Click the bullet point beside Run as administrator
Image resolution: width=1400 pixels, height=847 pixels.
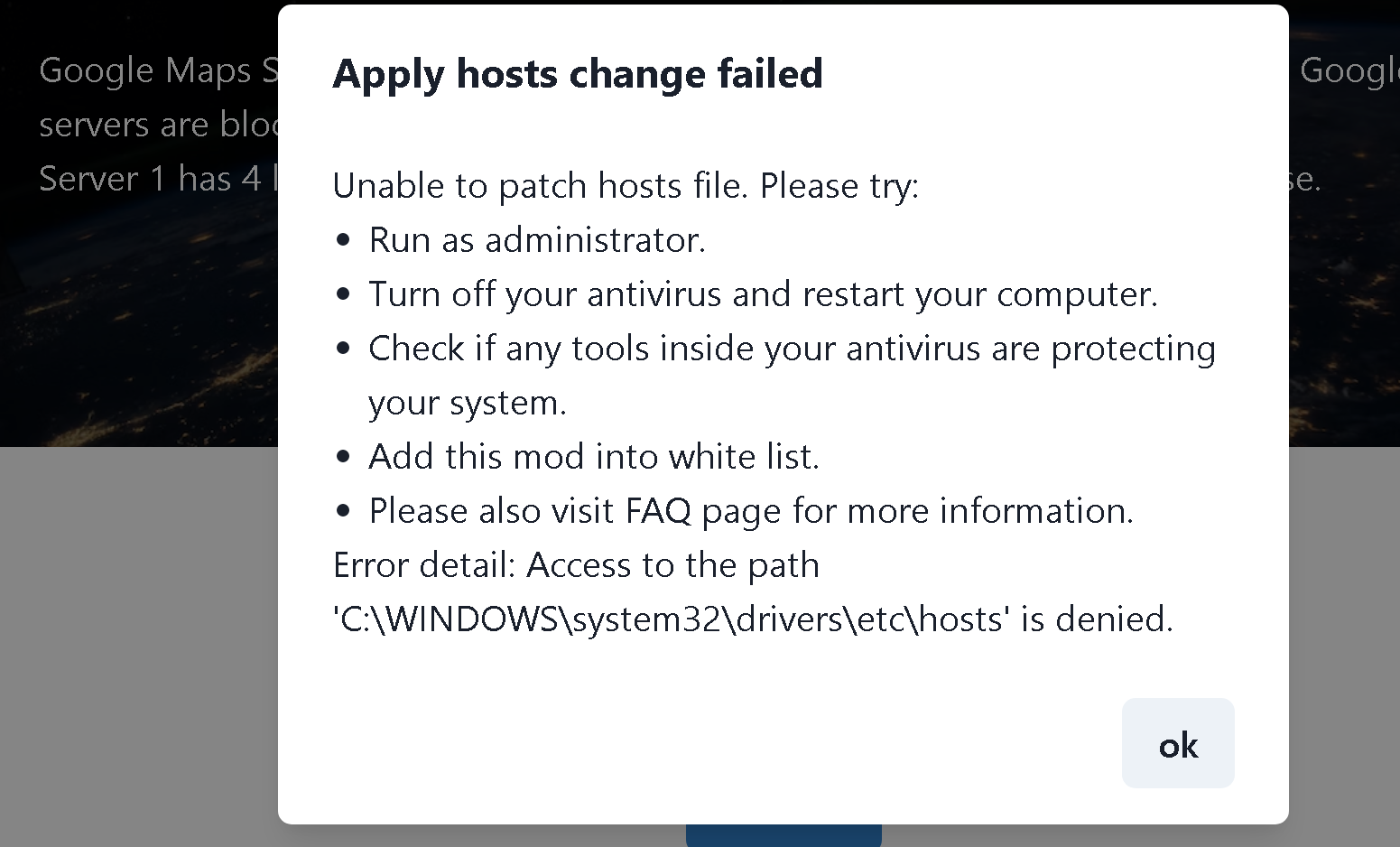[x=343, y=238]
